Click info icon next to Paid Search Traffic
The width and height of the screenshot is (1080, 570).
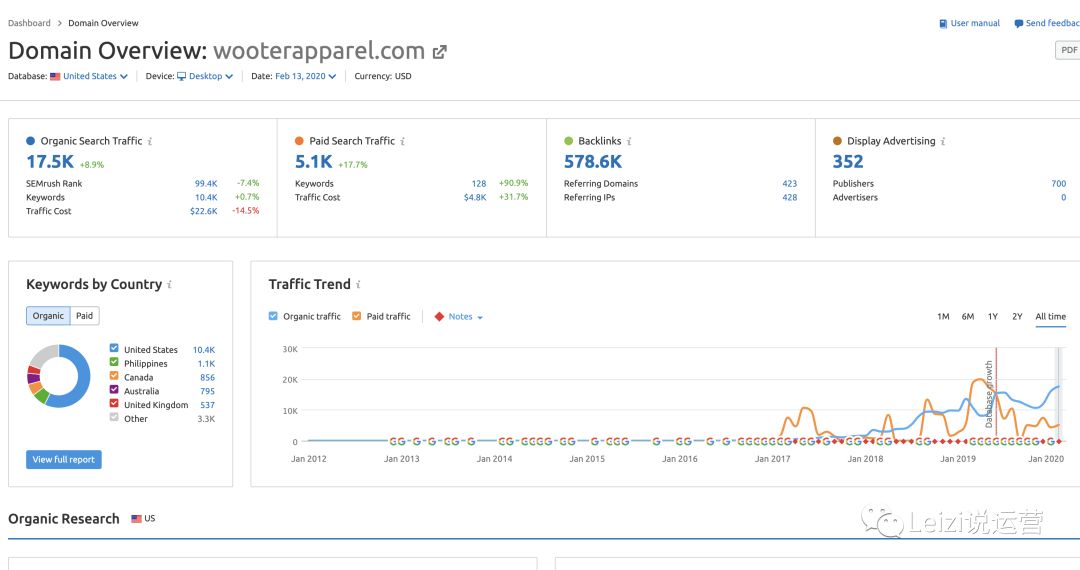pyautogui.click(x=402, y=141)
